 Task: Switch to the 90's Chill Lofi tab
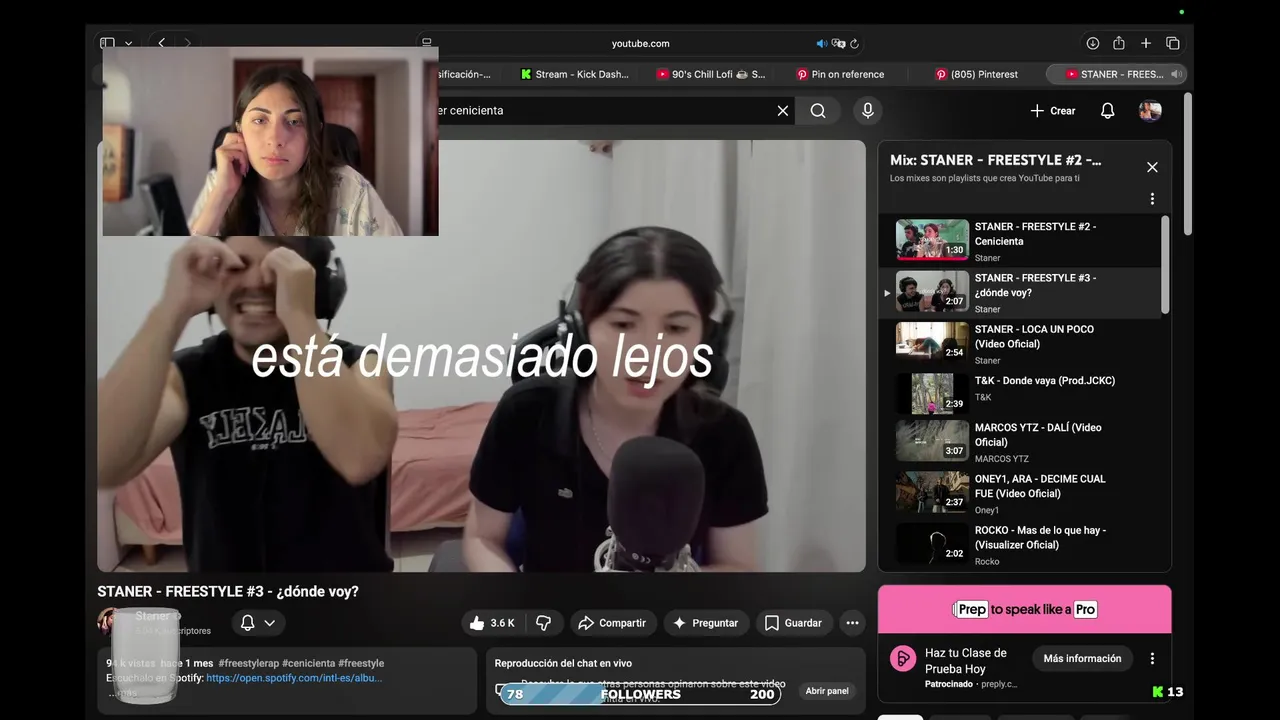[711, 74]
